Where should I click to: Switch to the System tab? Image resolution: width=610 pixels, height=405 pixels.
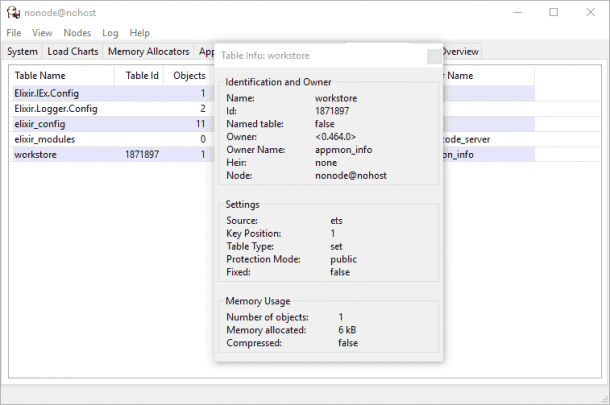pyautogui.click(x=22, y=51)
